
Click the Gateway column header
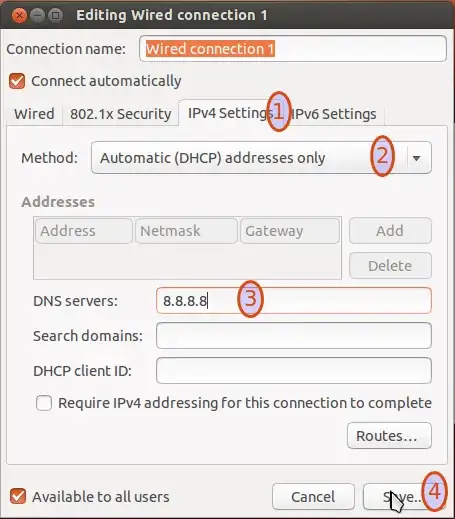pyautogui.click(x=290, y=231)
